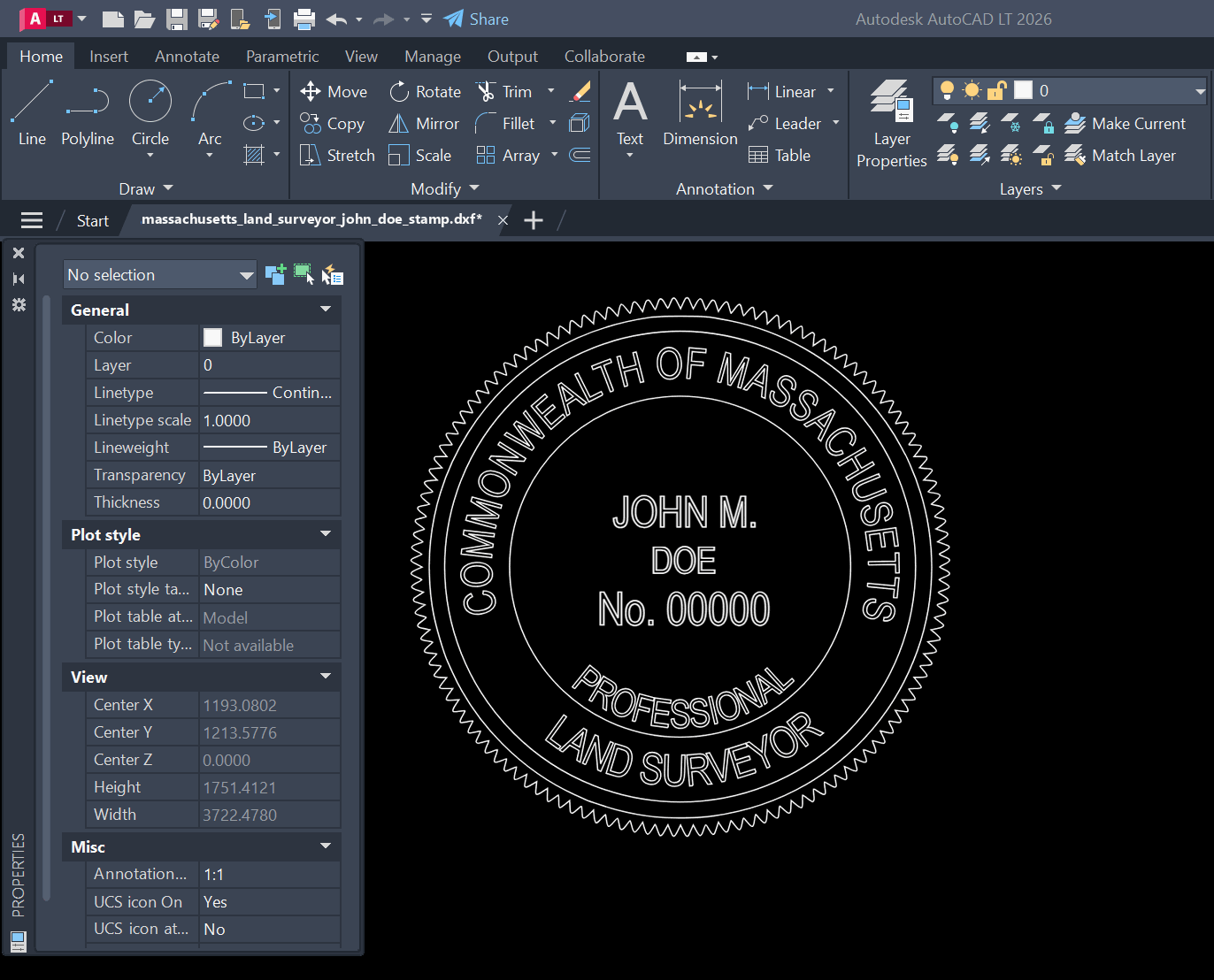Expand the Modify panel
This screenshot has width=1214, height=980.
coord(445,188)
